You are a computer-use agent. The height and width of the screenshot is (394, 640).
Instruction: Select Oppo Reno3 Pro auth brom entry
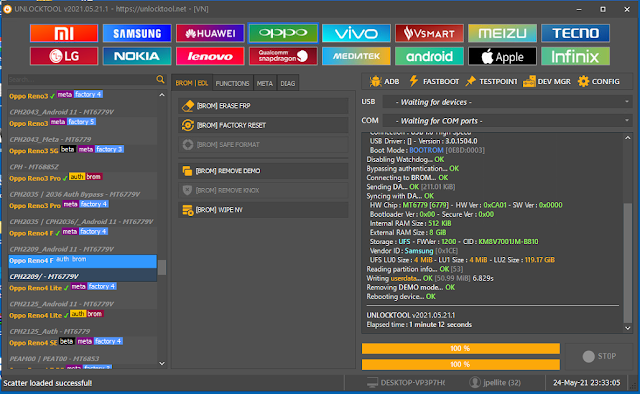82,186
